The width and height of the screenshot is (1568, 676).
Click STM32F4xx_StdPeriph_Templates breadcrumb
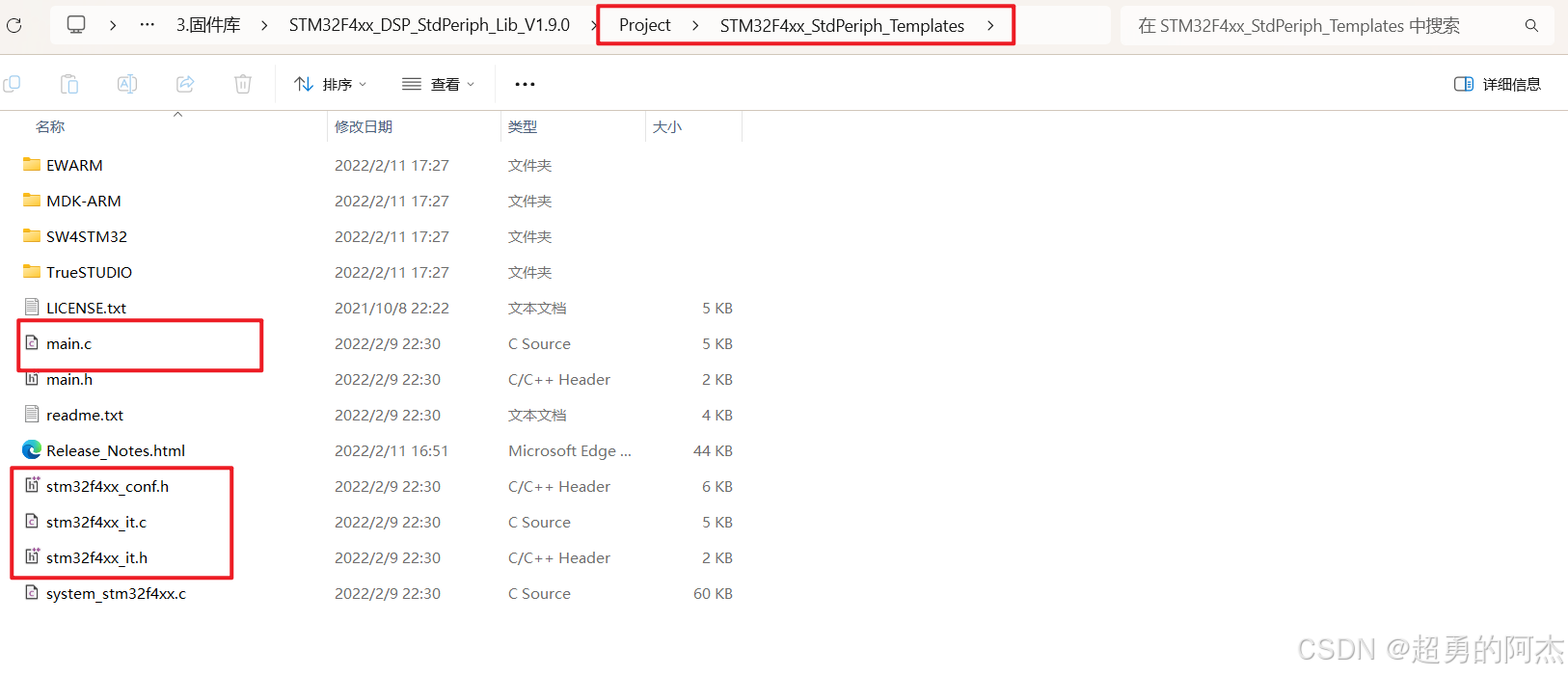pyautogui.click(x=842, y=26)
